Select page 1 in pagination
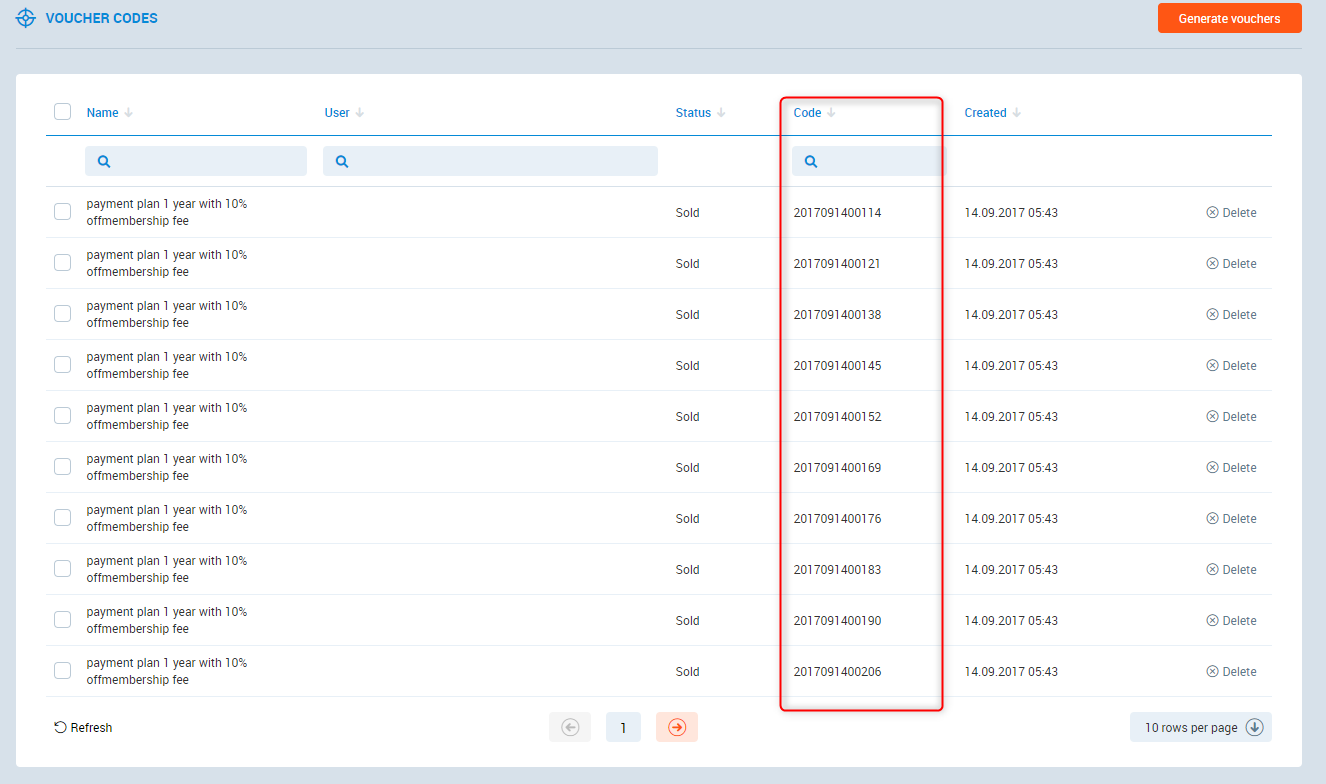Image resolution: width=1326 pixels, height=784 pixels. 623,727
